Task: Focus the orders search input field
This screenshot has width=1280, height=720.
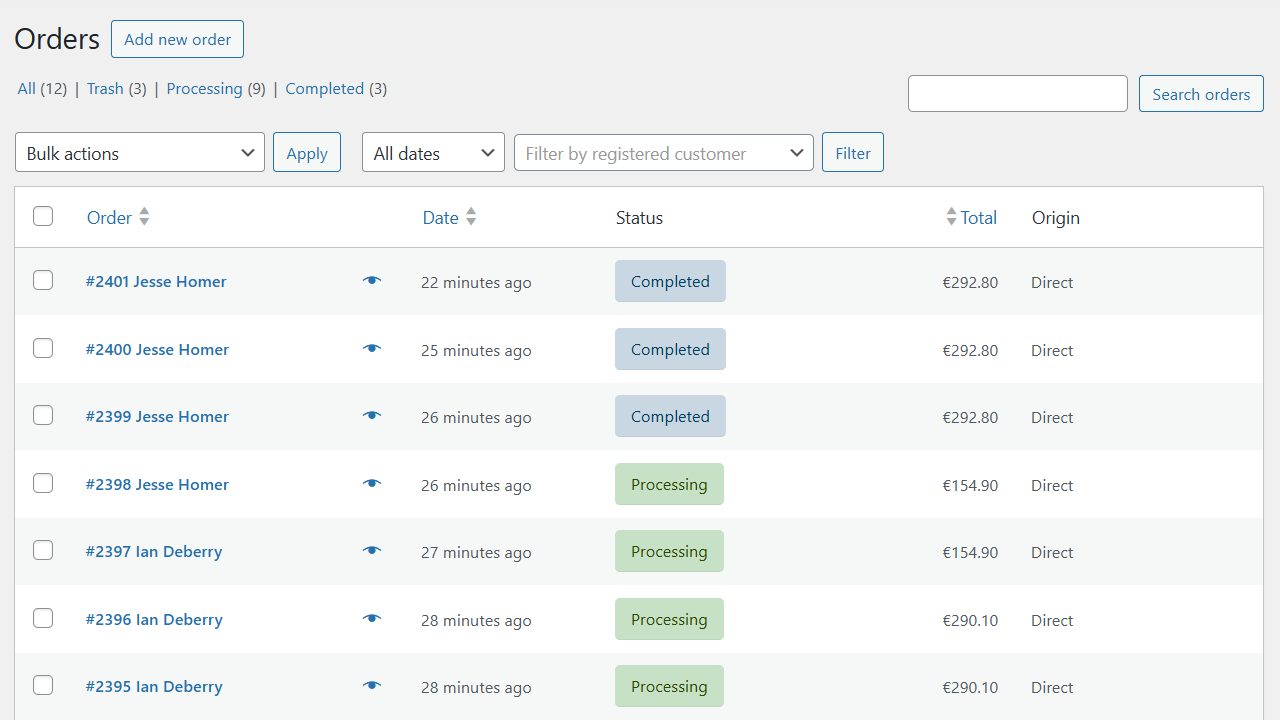Action: 1018,93
